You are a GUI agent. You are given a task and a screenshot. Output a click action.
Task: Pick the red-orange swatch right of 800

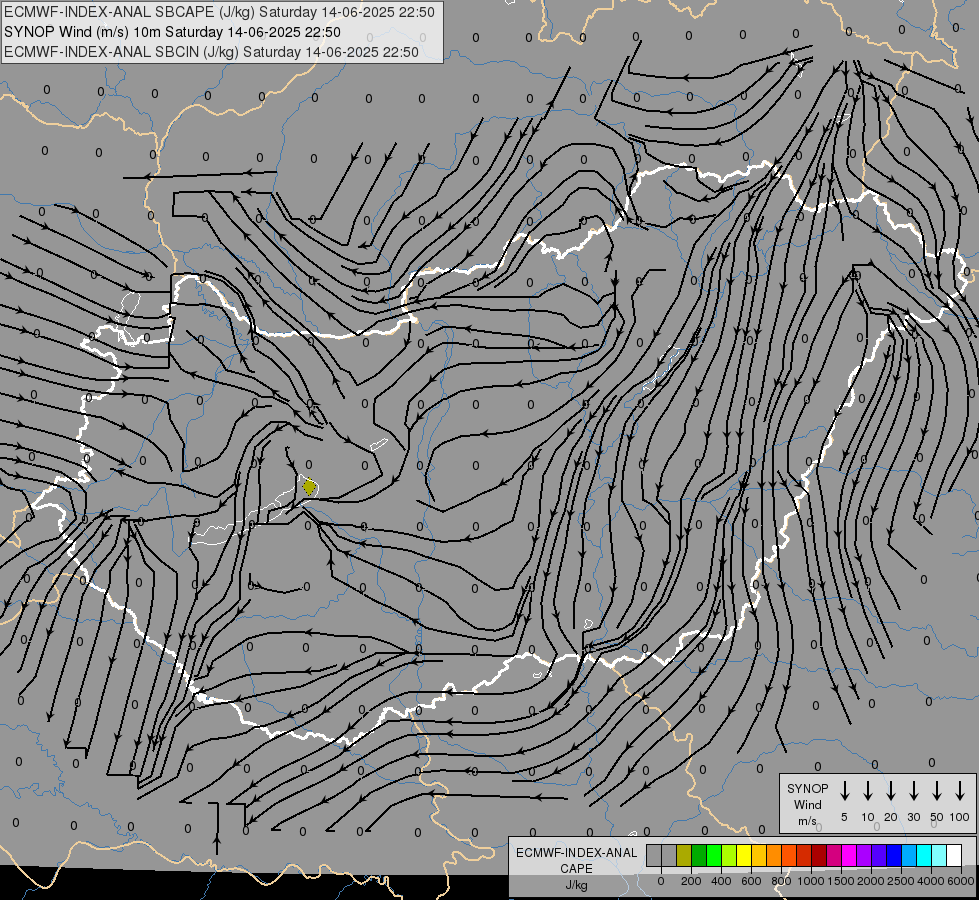789,855
